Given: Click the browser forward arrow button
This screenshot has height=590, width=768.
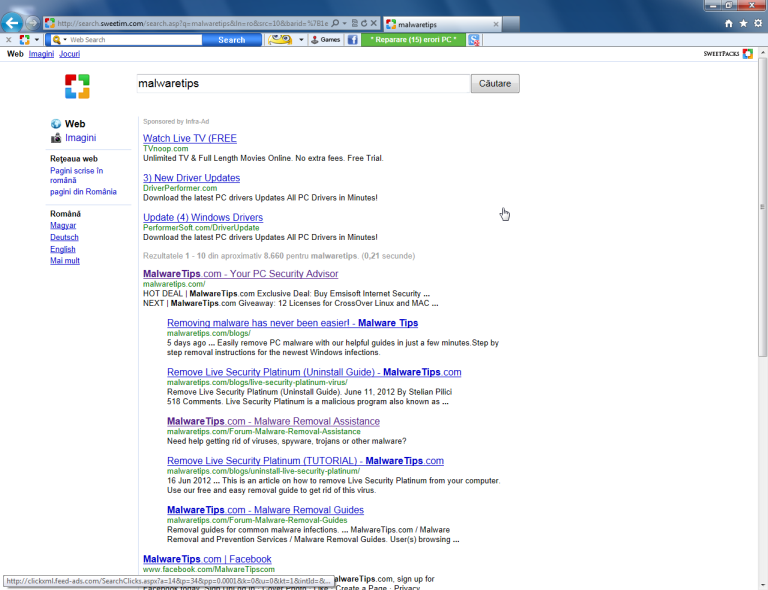Looking at the screenshot, I should pyautogui.click(x=32, y=23).
